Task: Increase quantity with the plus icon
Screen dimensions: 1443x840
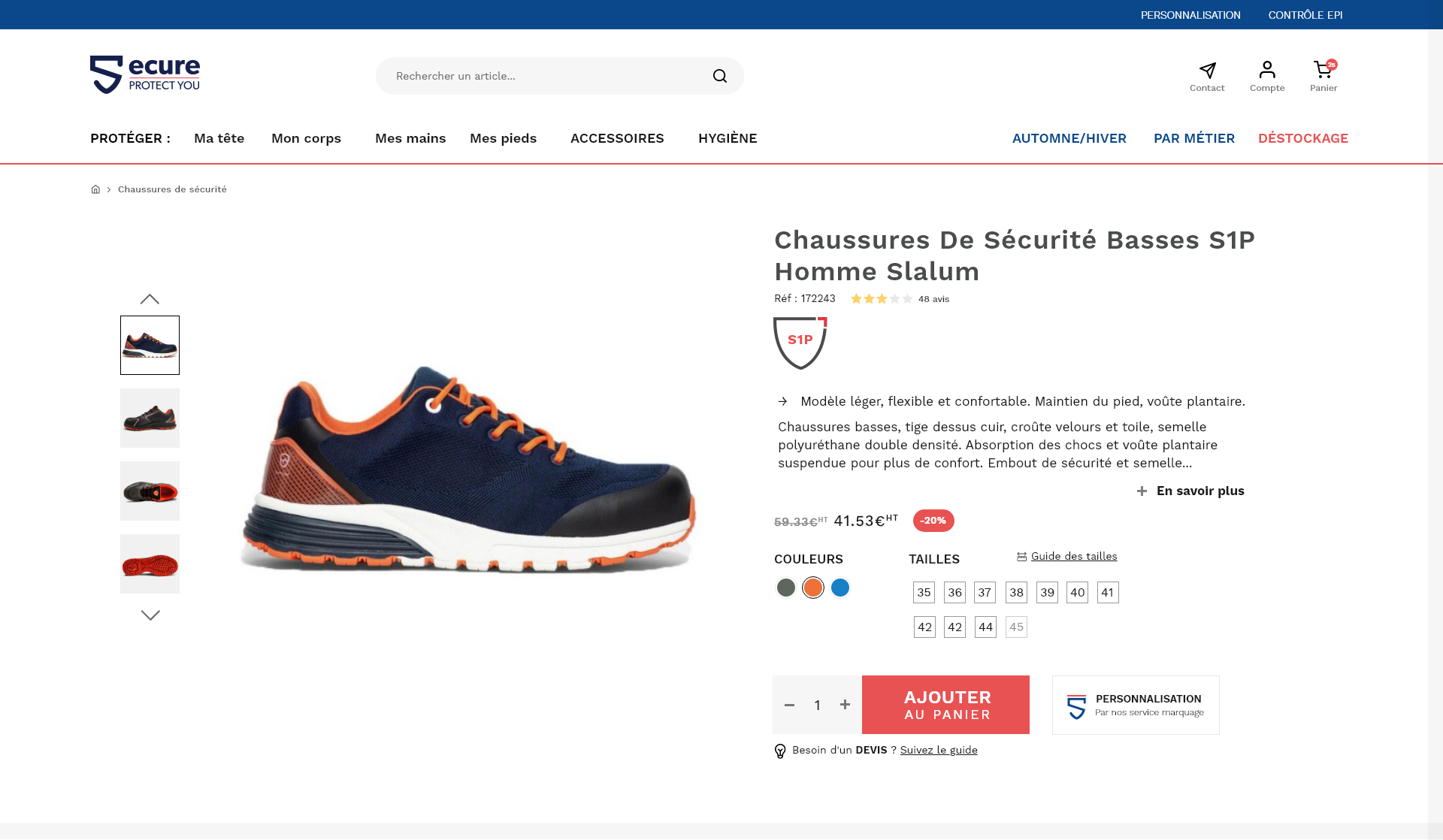Action: coord(846,705)
